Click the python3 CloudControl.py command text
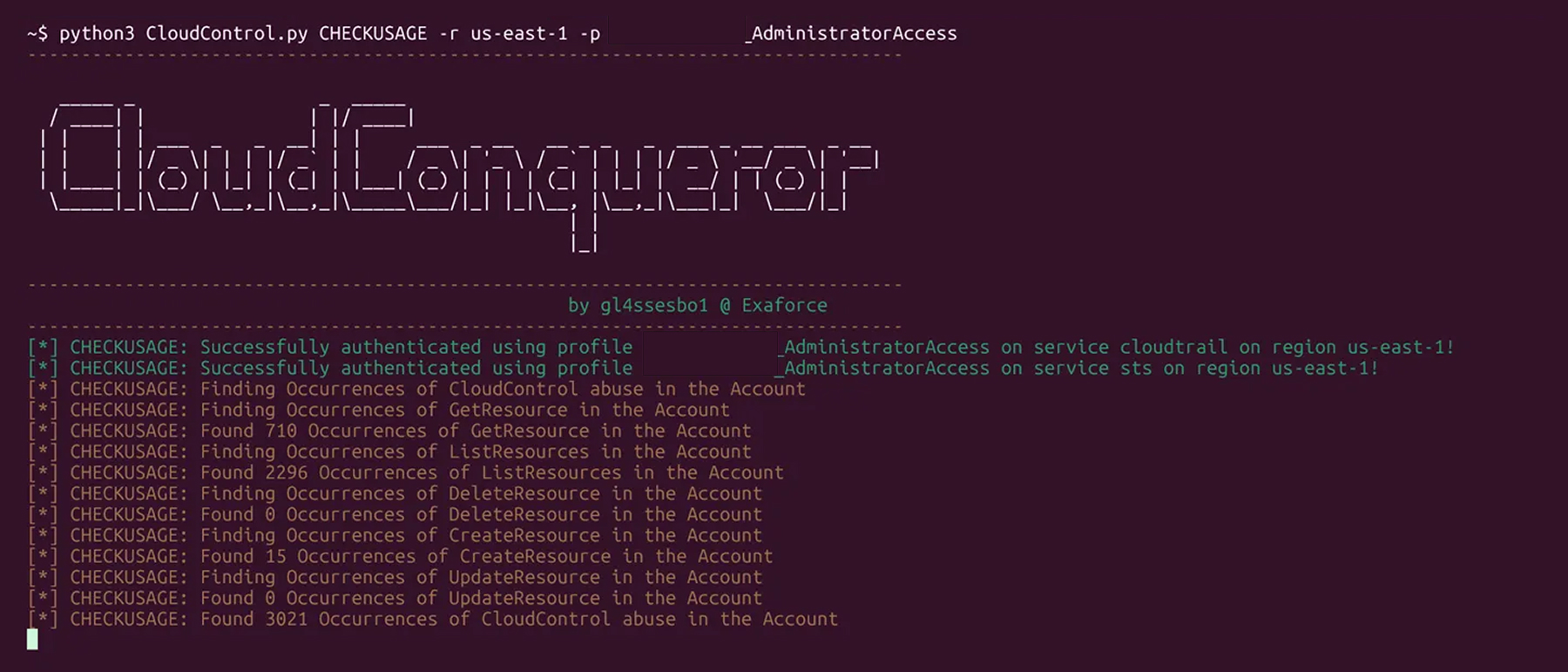This screenshot has width=1568, height=672. [184, 33]
